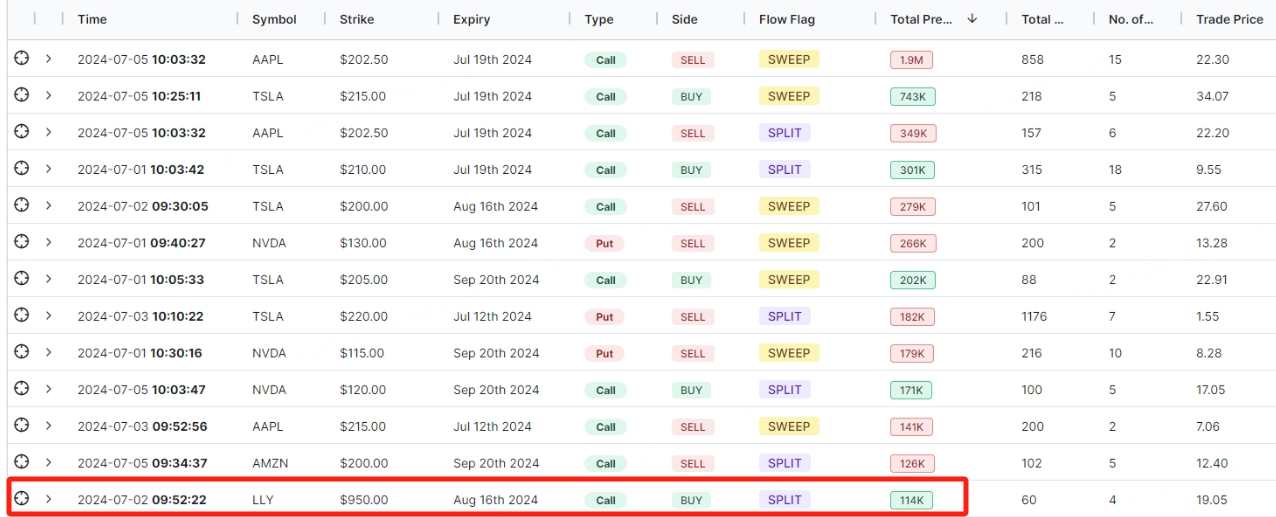
Task: Click the AMZN symbol cell
Action: [x=270, y=463]
